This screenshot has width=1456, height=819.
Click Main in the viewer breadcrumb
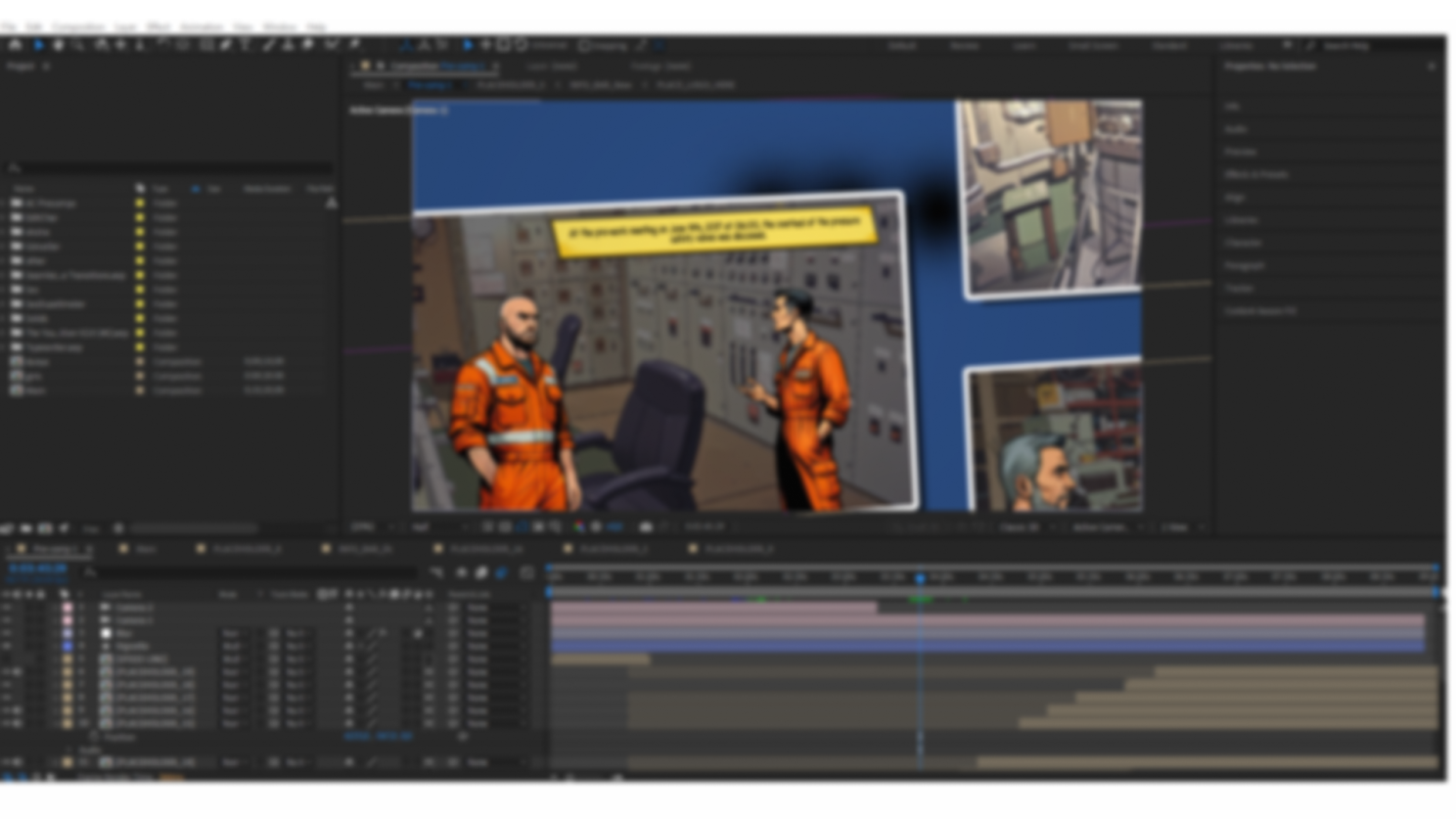pyautogui.click(x=373, y=85)
